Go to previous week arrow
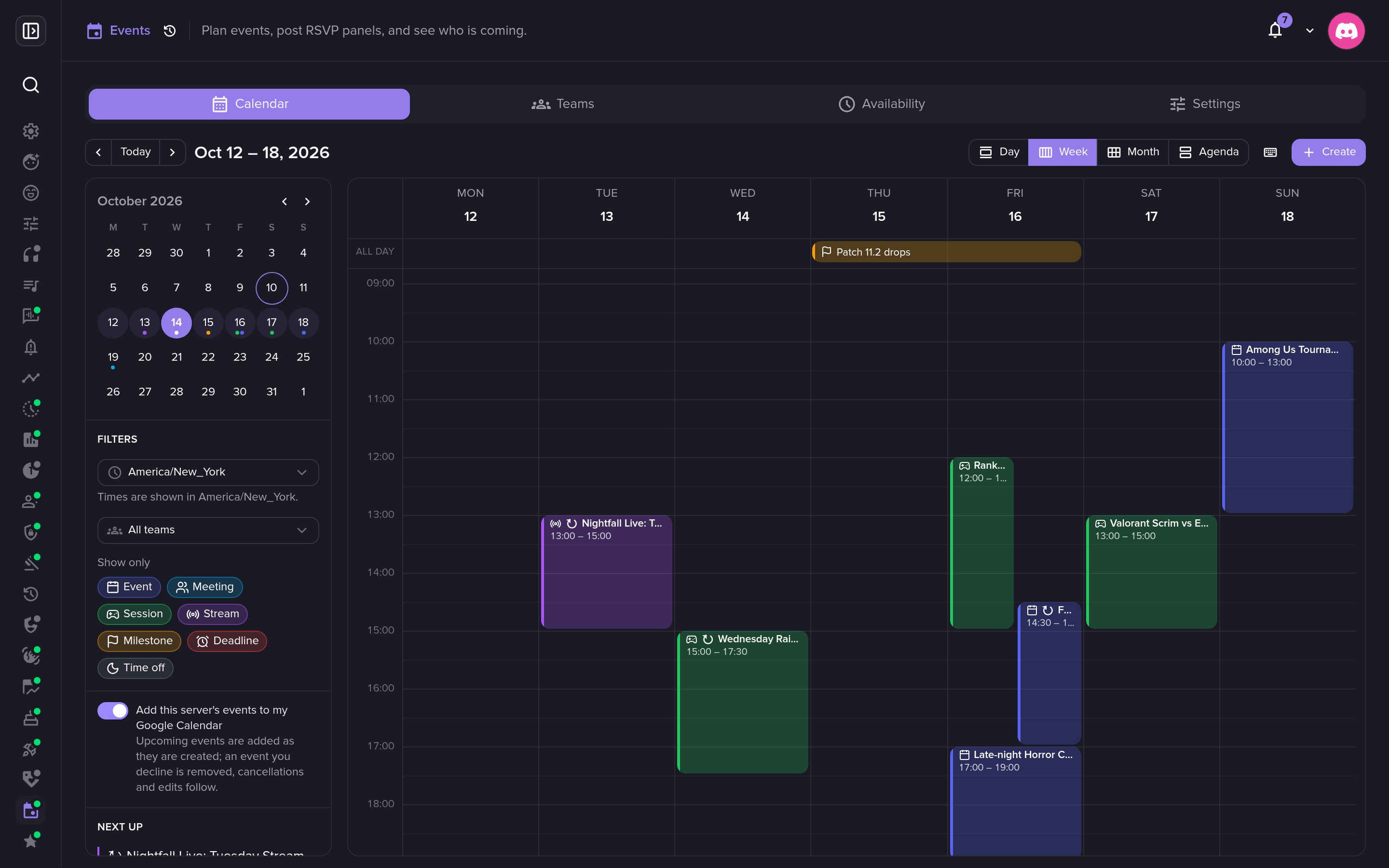Screen dimensions: 1389x868 click(98, 152)
